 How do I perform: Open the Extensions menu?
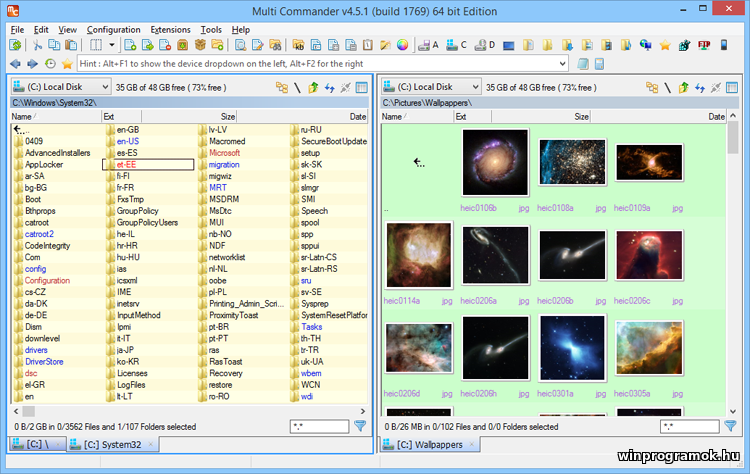coord(170,30)
